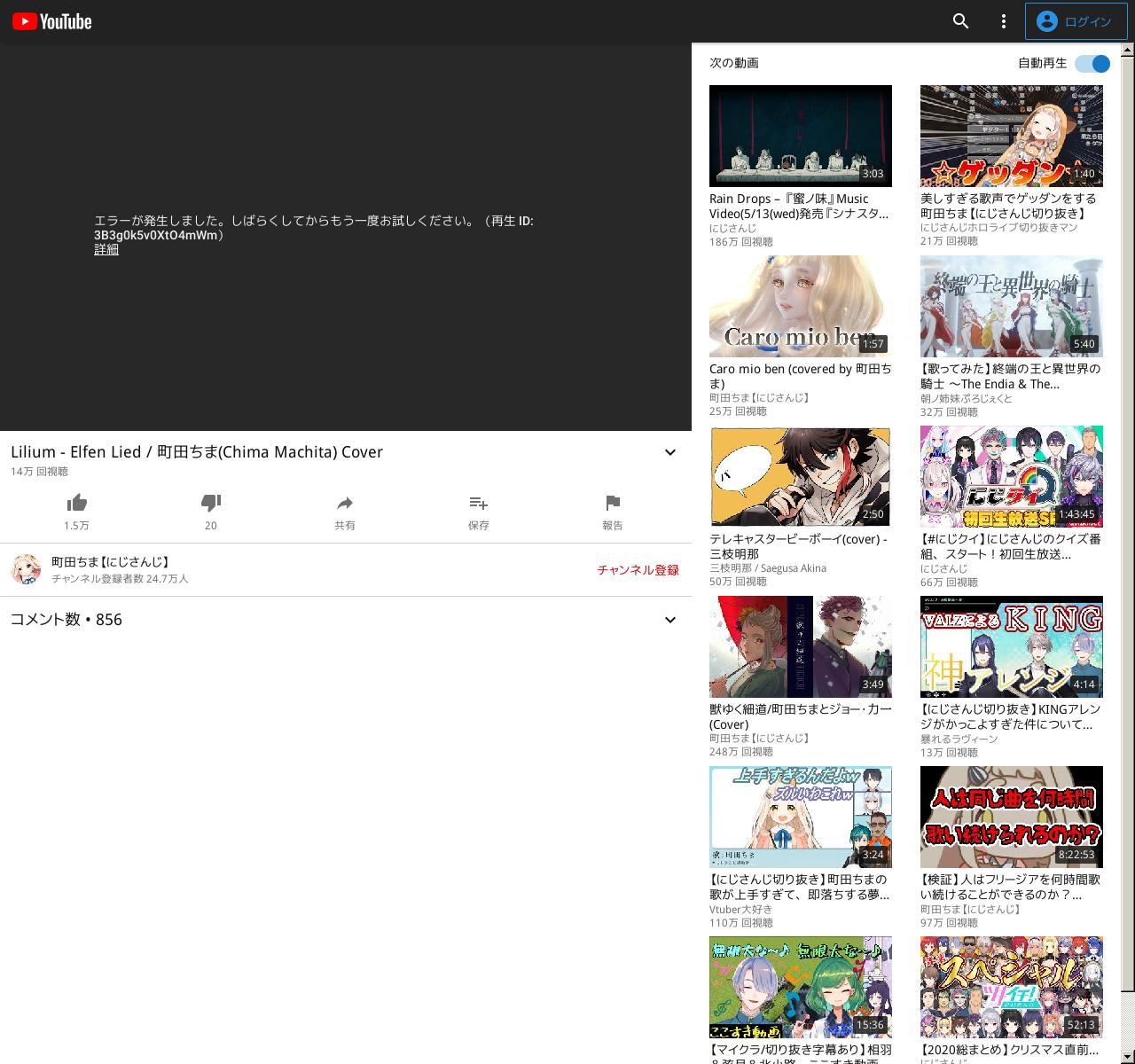Click the 朝ノ姉妹ぷろじぇくと channel name

click(x=967, y=398)
